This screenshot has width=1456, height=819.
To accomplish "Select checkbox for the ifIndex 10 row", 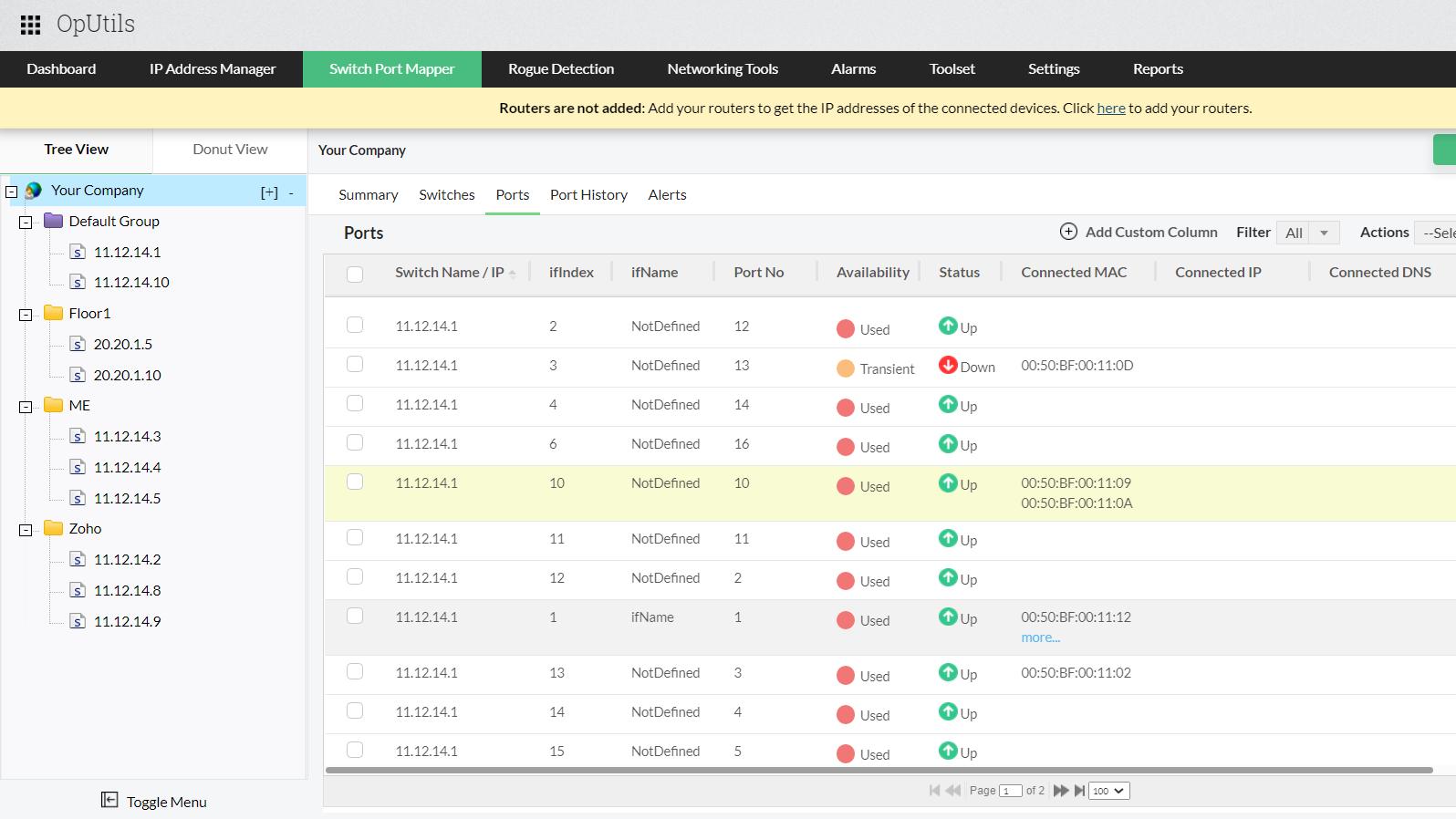I will point(355,482).
